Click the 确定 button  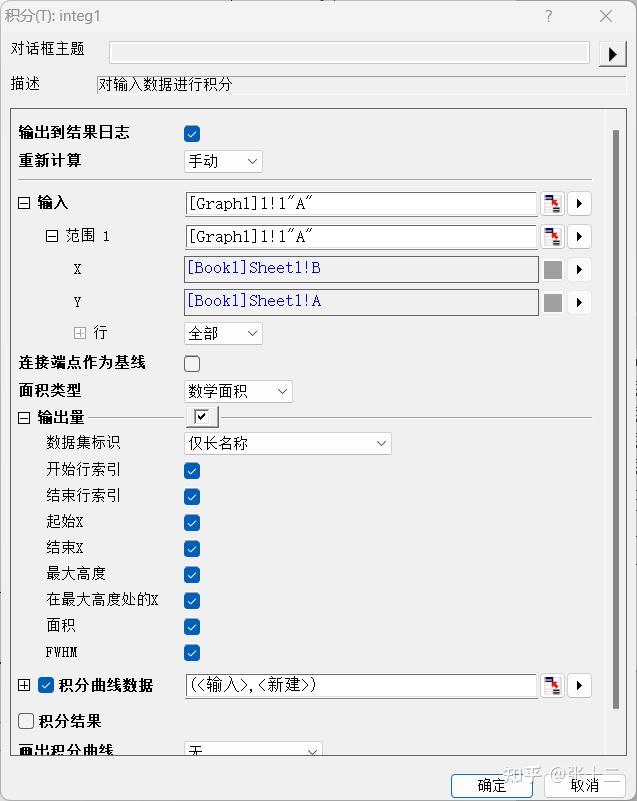(491, 786)
